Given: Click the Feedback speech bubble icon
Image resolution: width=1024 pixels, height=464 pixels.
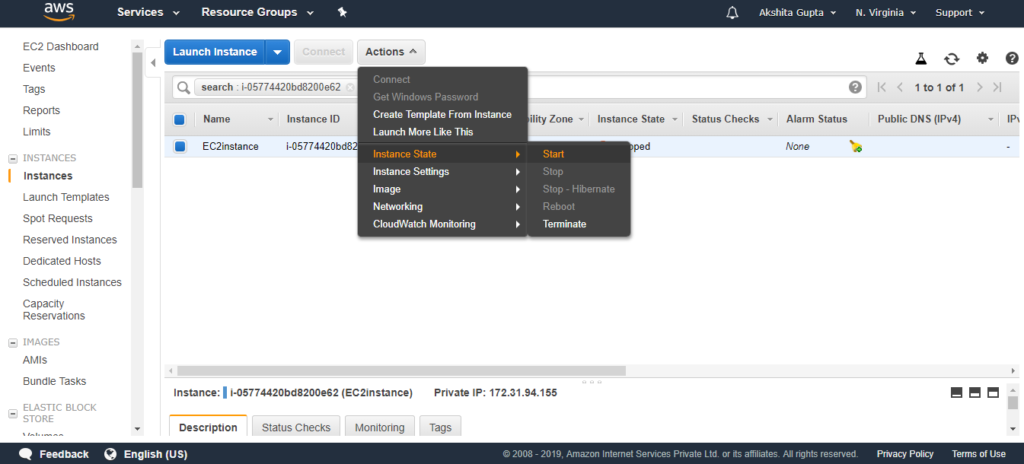Looking at the screenshot, I should tap(26, 454).
